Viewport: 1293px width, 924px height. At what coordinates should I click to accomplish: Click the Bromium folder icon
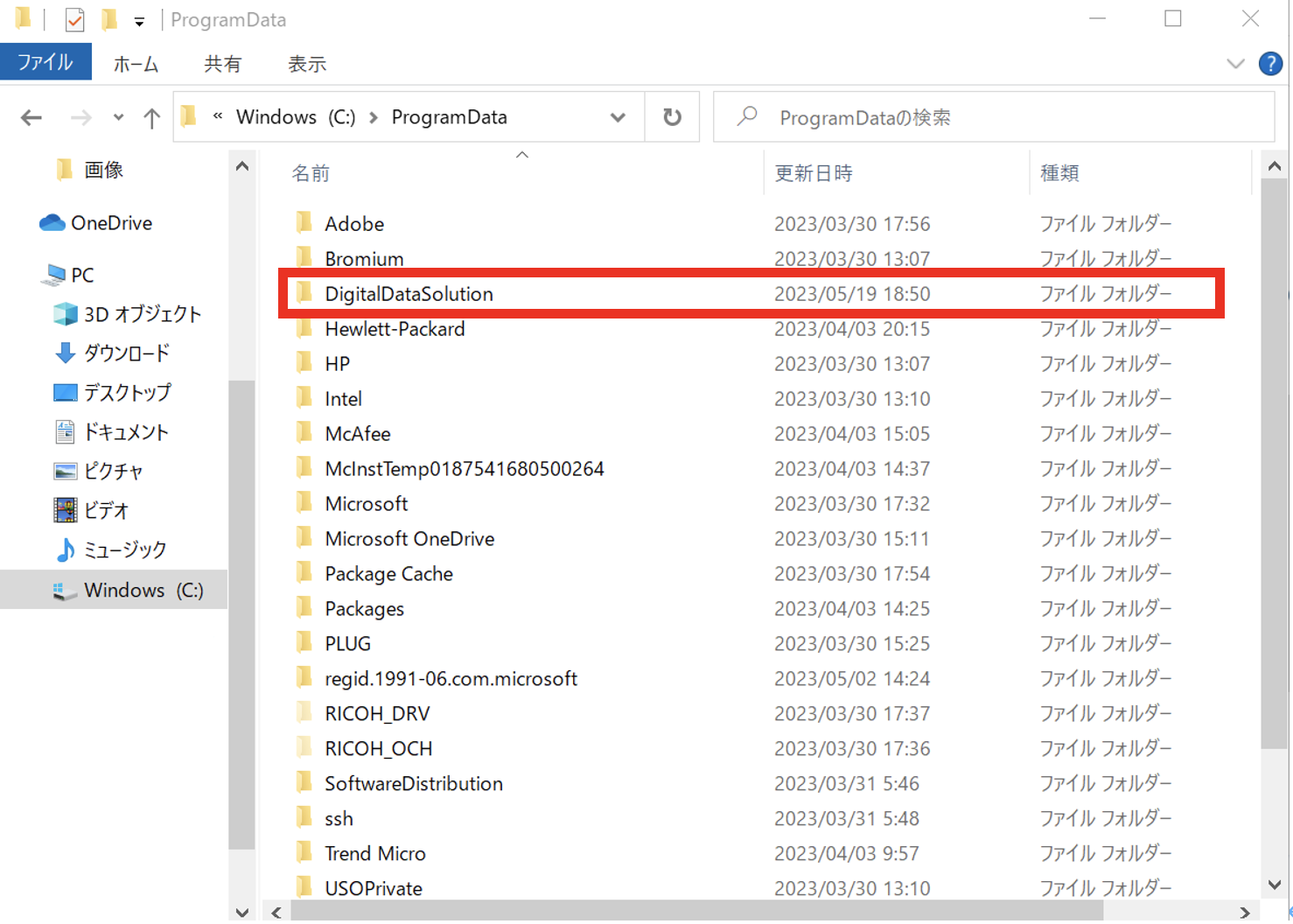click(304, 257)
